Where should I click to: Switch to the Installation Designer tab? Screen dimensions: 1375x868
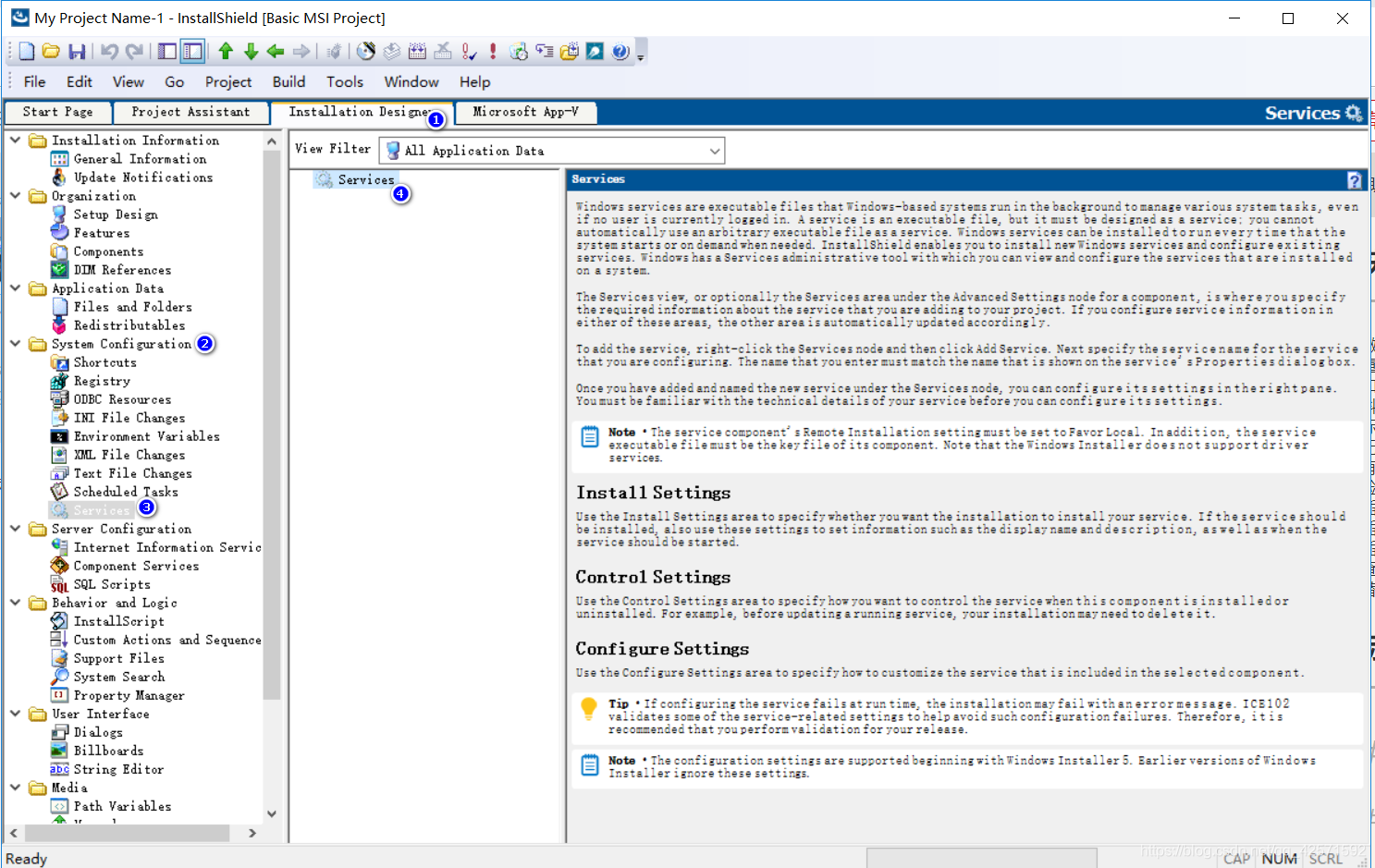tap(361, 112)
